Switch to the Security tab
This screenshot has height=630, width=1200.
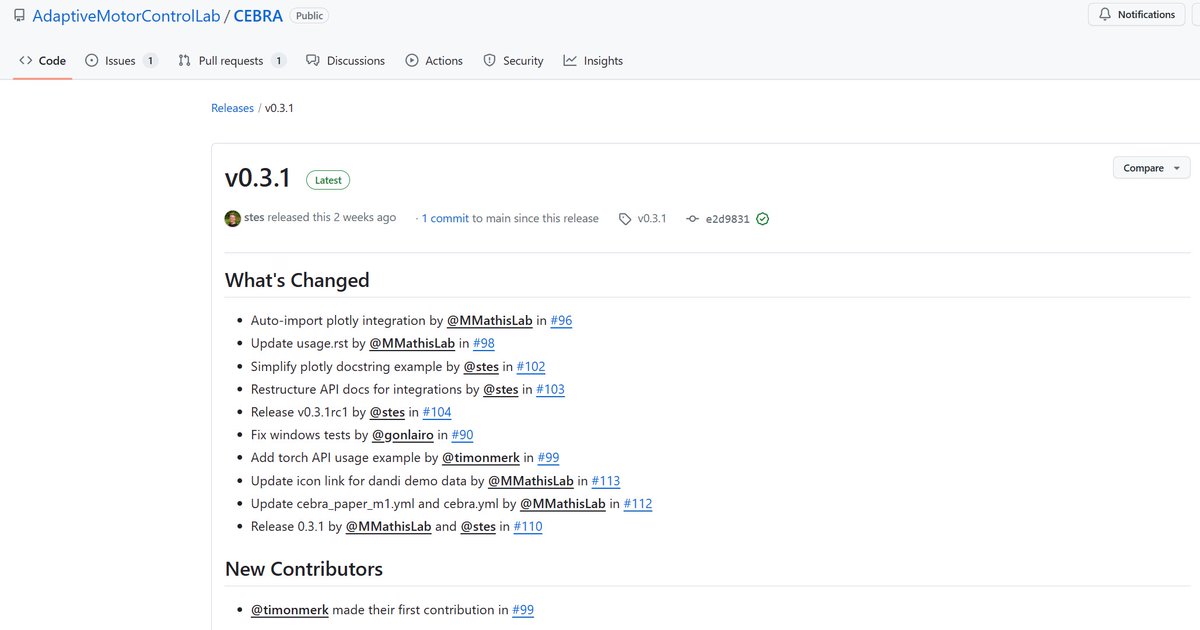[x=513, y=61]
